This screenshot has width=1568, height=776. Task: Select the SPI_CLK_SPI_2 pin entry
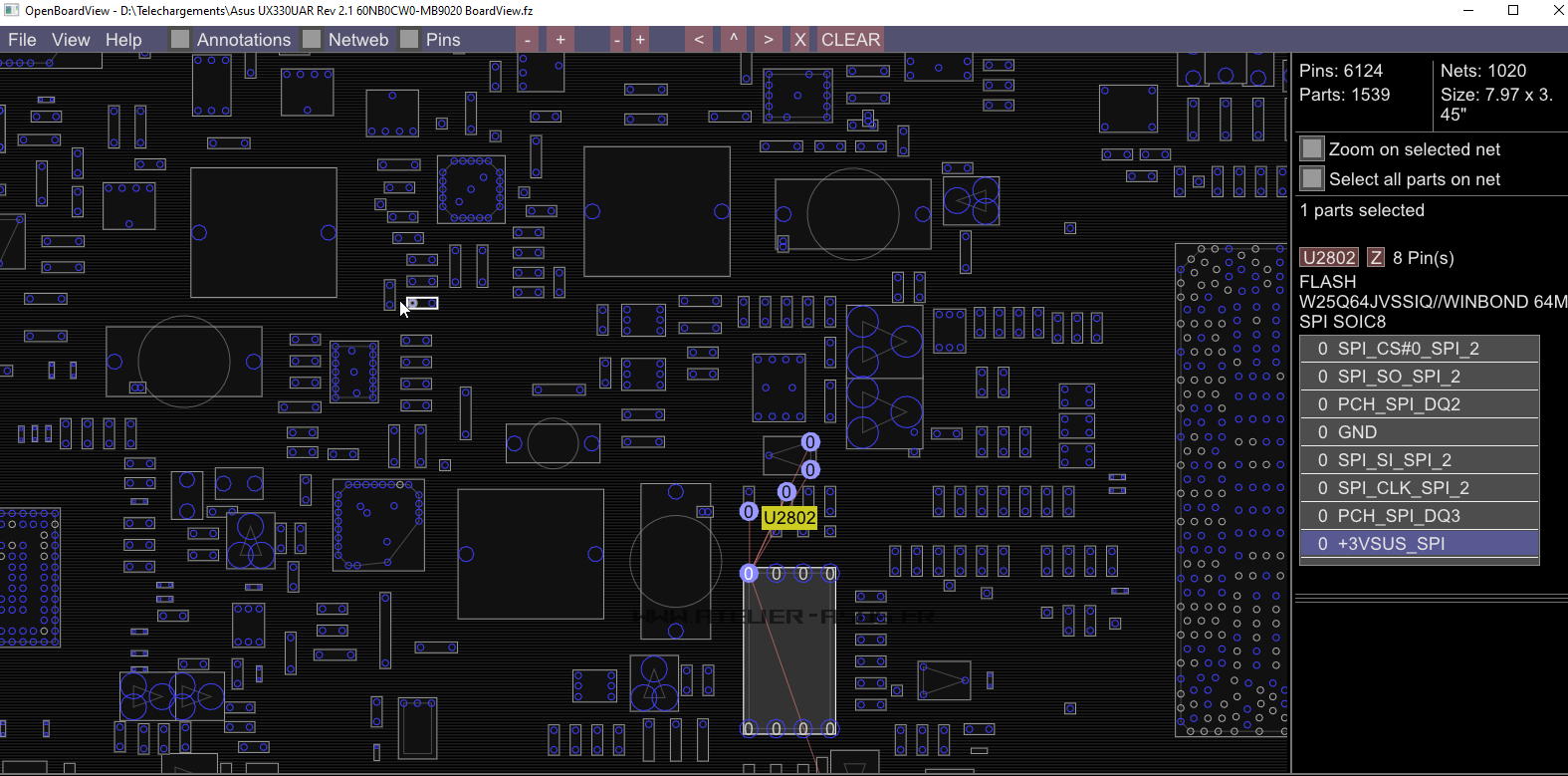click(1419, 488)
